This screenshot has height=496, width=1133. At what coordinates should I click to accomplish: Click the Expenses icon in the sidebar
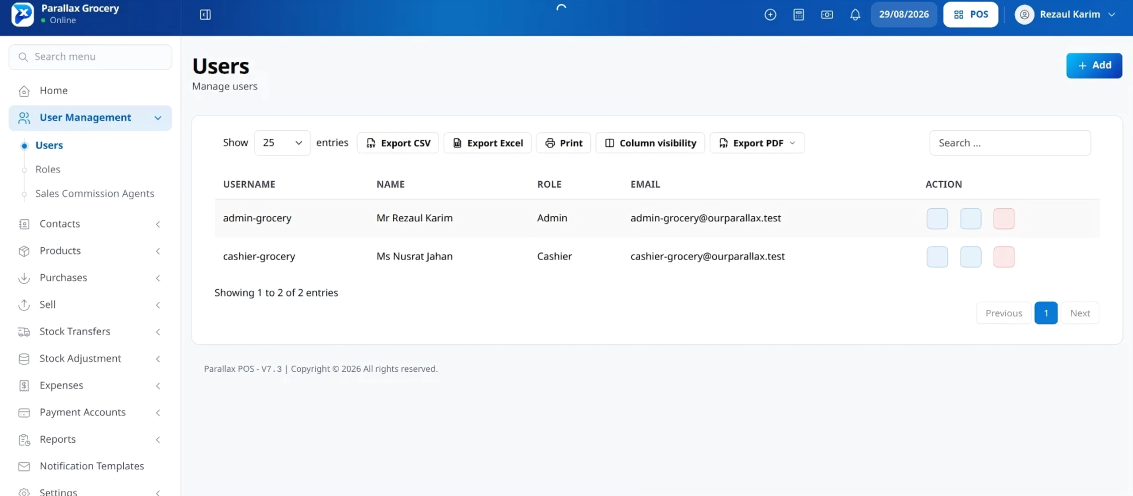point(24,385)
